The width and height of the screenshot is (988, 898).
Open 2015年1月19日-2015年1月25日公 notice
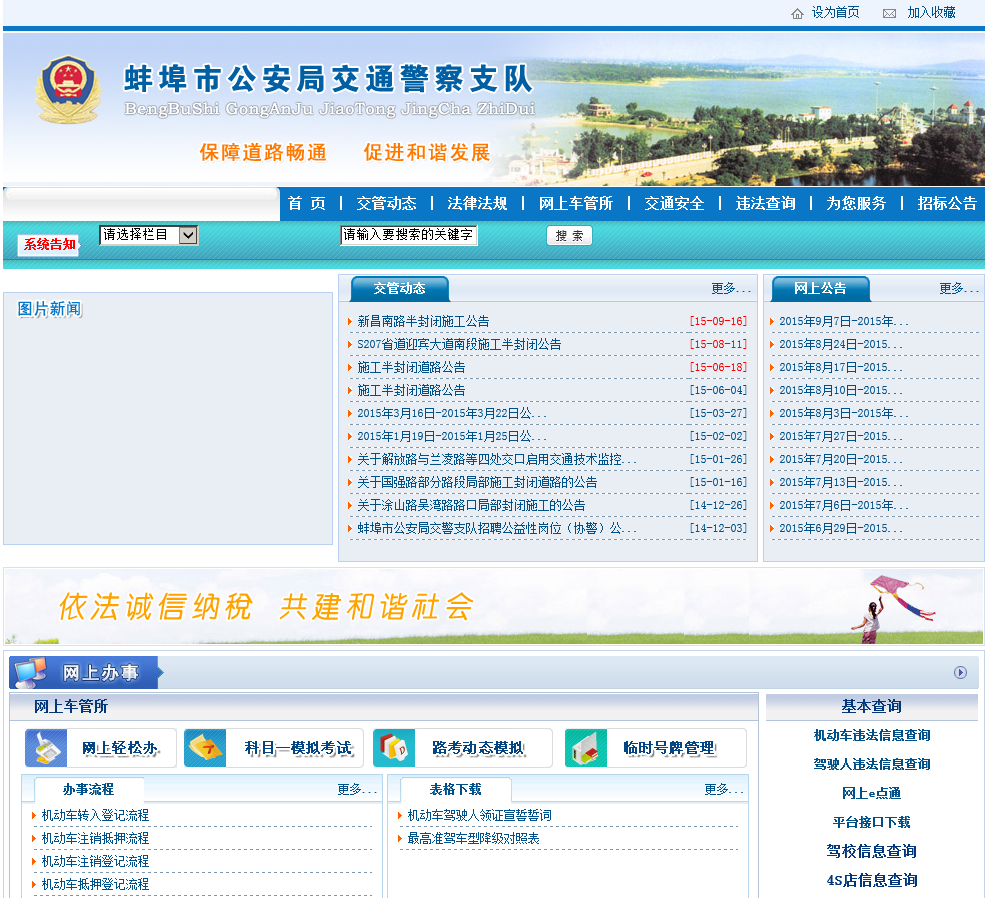(452, 437)
